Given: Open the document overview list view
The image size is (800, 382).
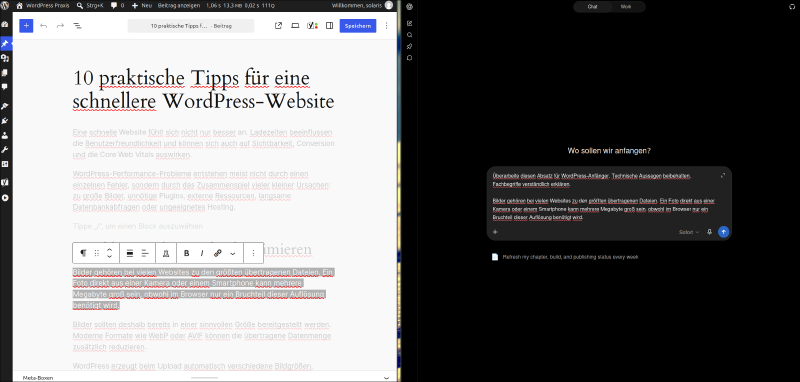Looking at the screenshot, I should 77,26.
